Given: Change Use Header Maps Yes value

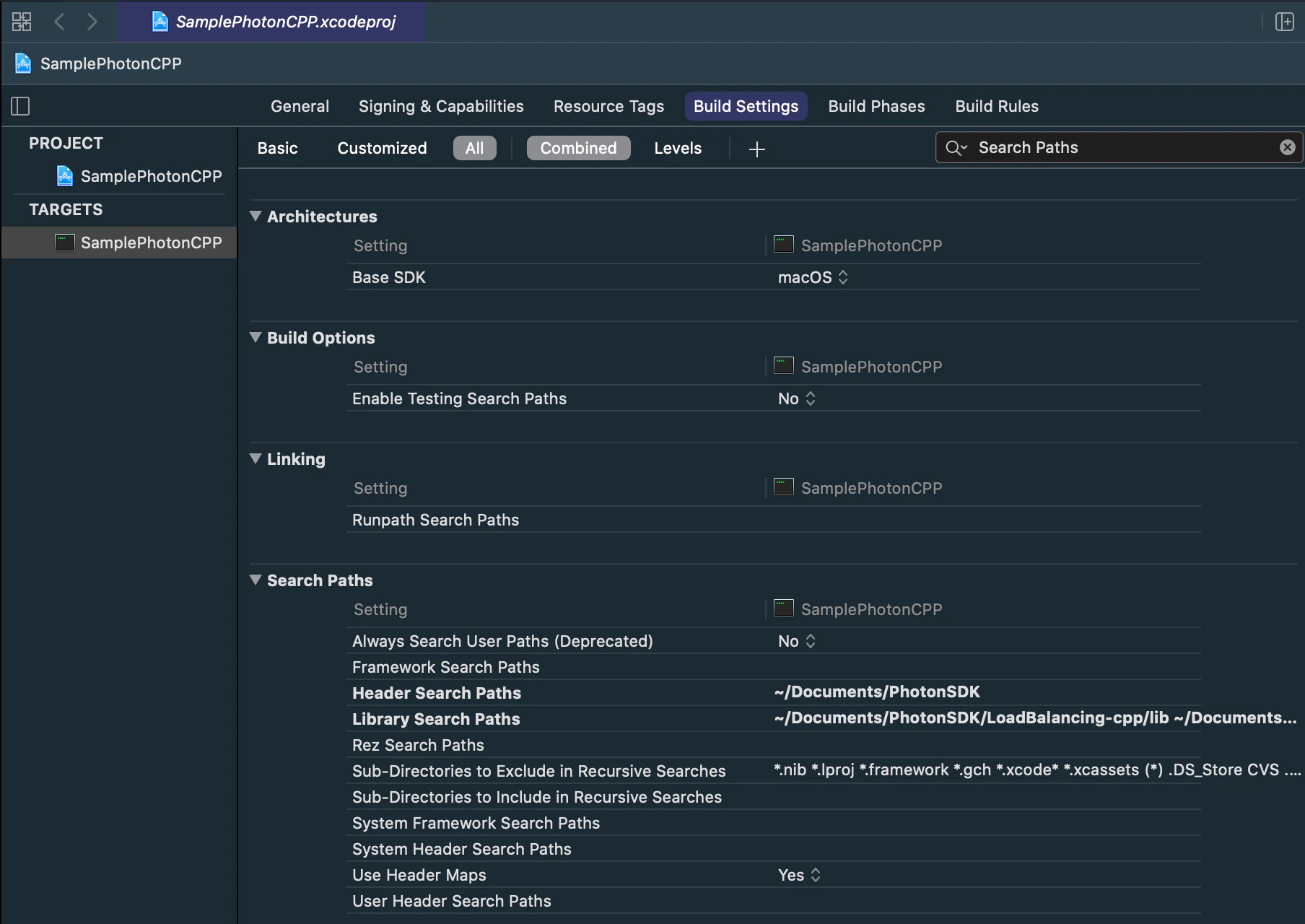Looking at the screenshot, I should (x=800, y=875).
